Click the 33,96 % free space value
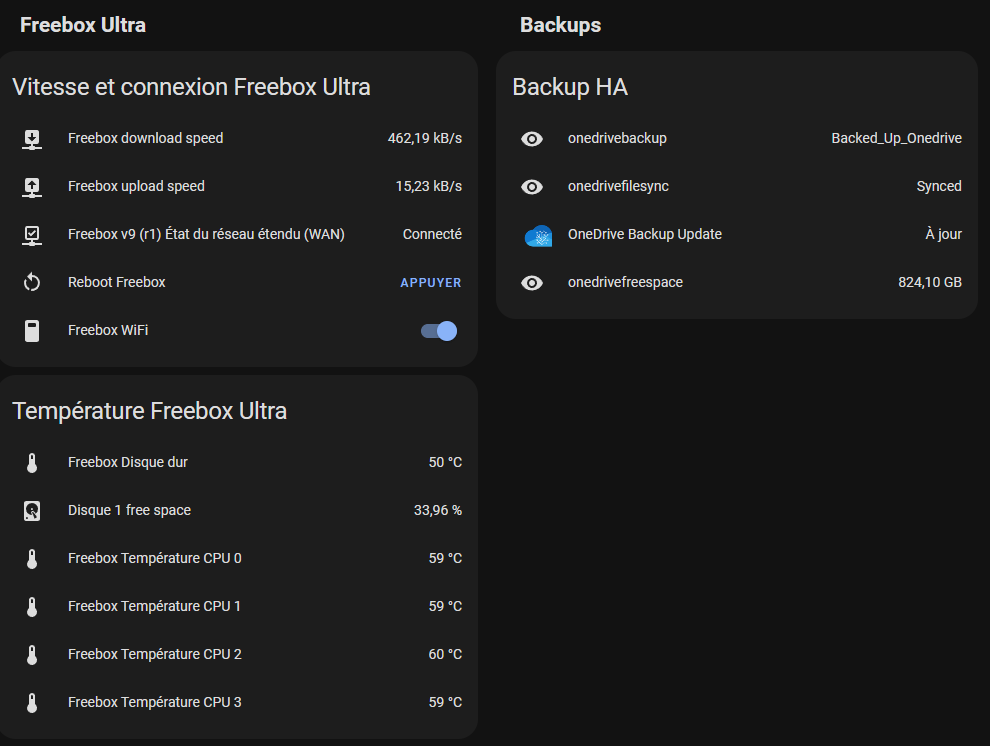This screenshot has width=990, height=746. [438, 510]
